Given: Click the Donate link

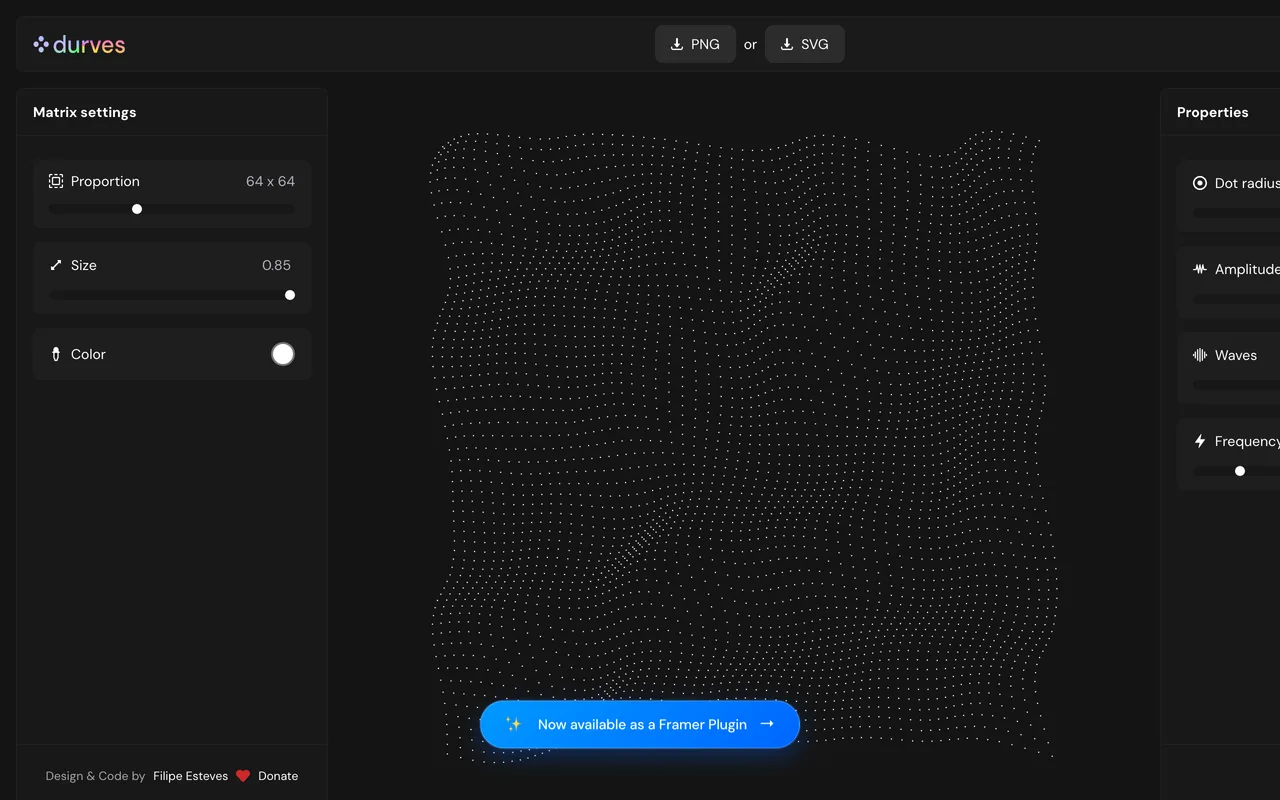Looking at the screenshot, I should (278, 776).
